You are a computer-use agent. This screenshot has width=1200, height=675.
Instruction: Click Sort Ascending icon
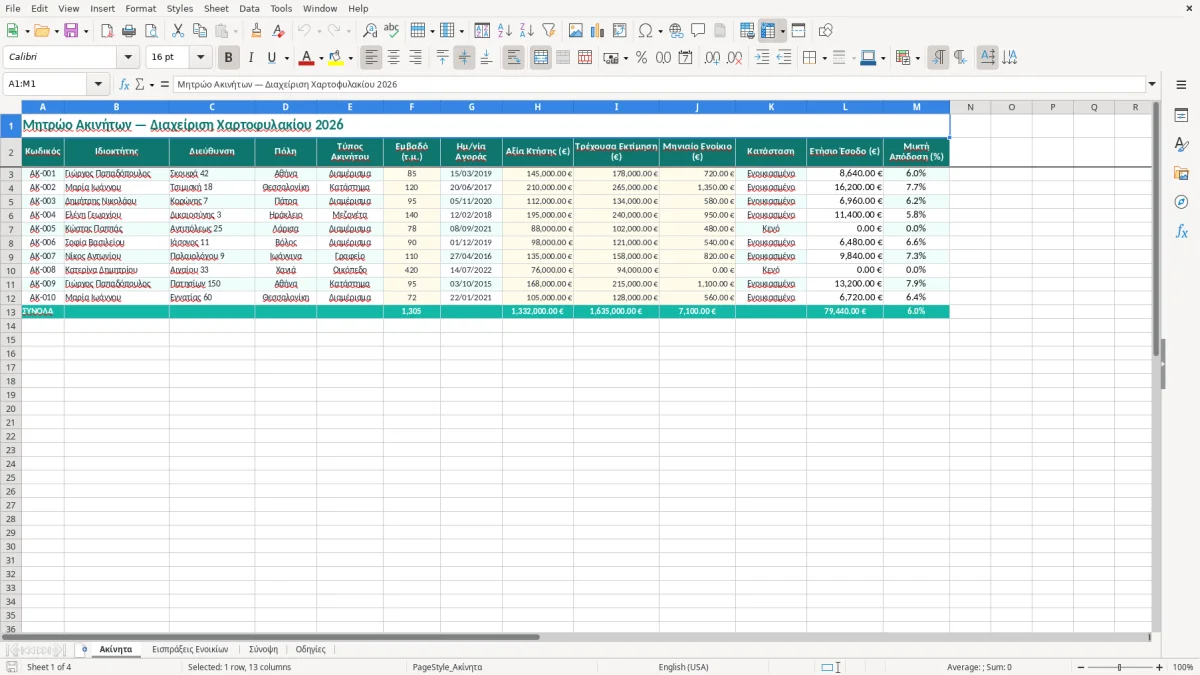505,31
